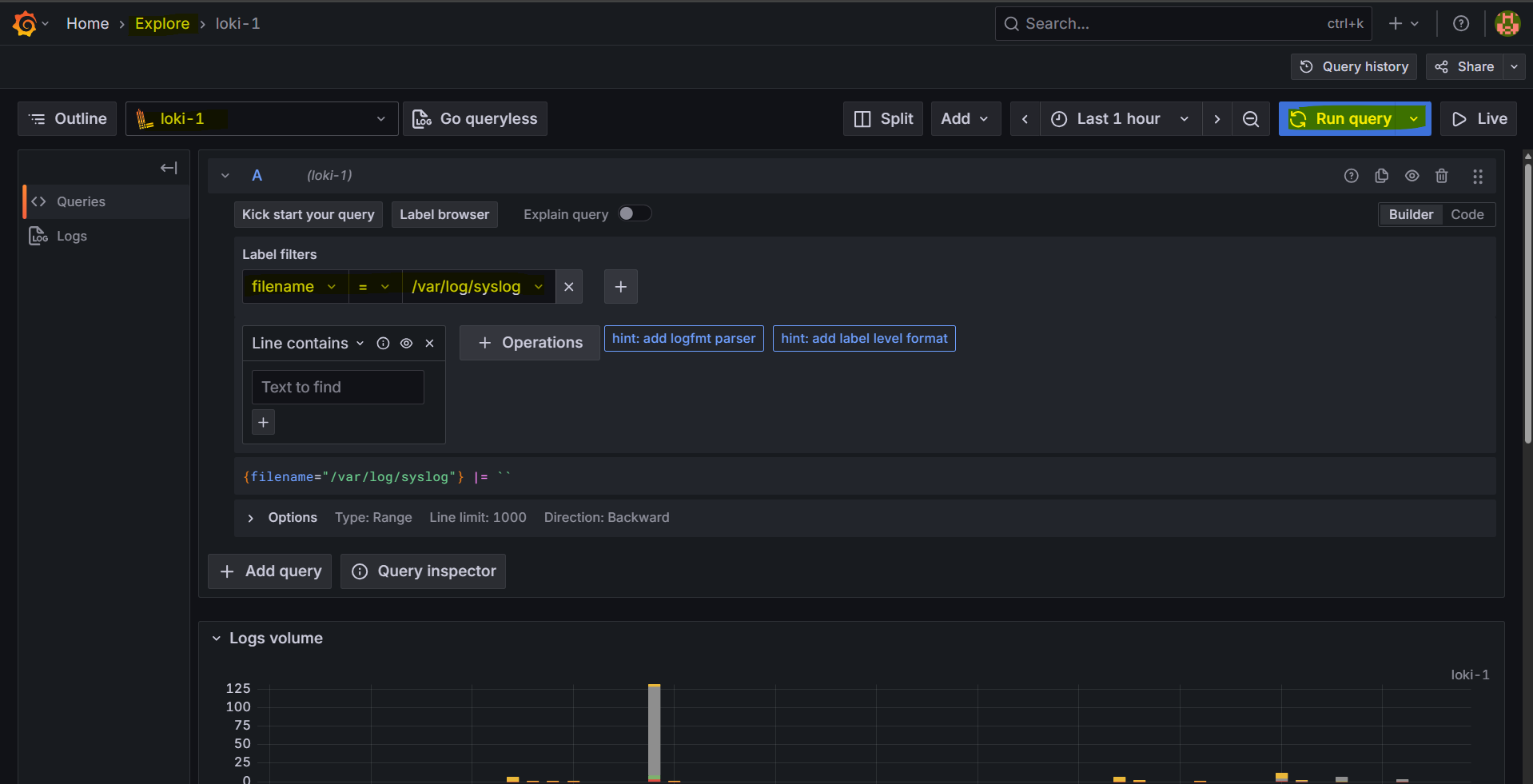
Task: Open the Grafana logo menu
Action: tap(25, 24)
